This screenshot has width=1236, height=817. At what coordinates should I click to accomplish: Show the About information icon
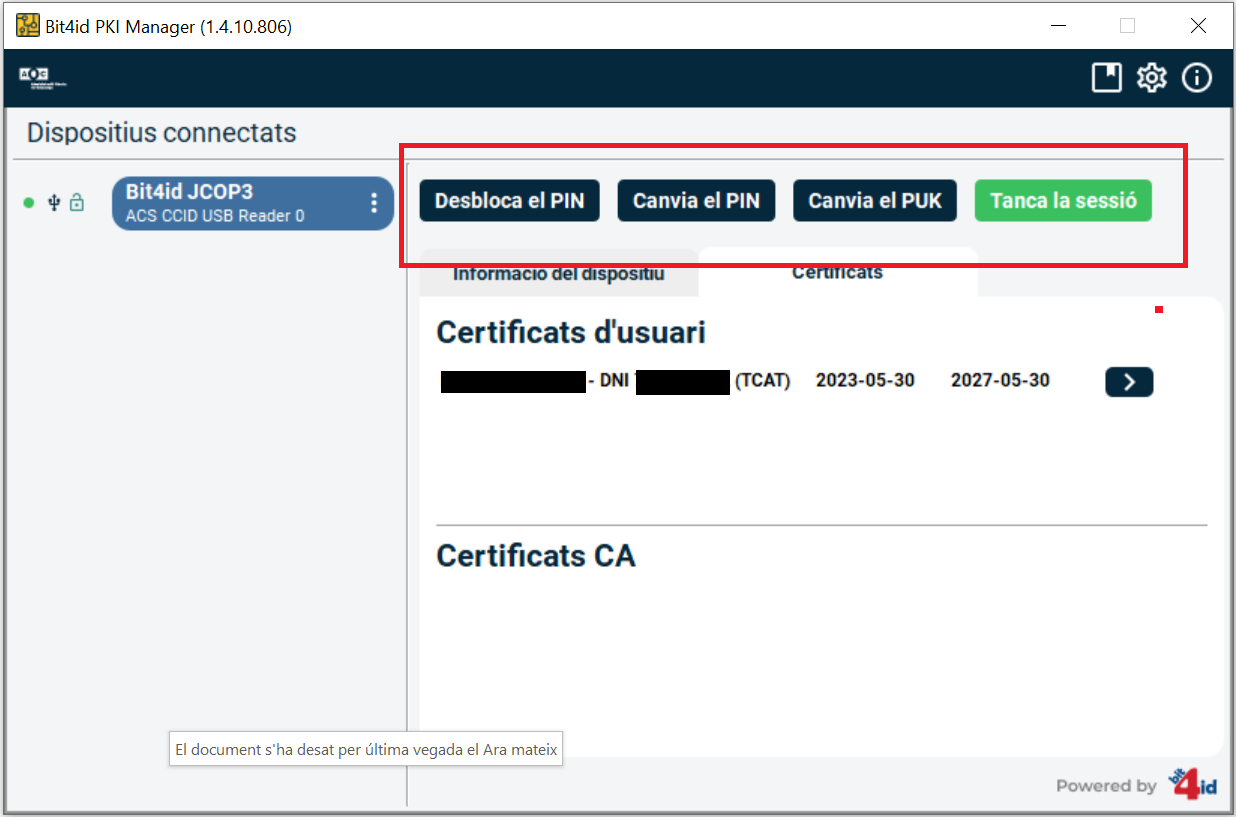click(x=1197, y=78)
